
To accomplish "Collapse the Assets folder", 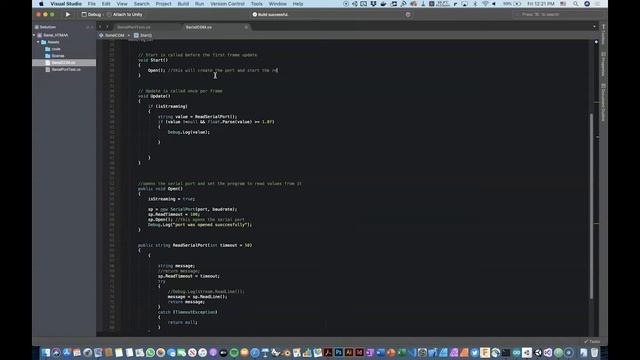I will coord(38,42).
